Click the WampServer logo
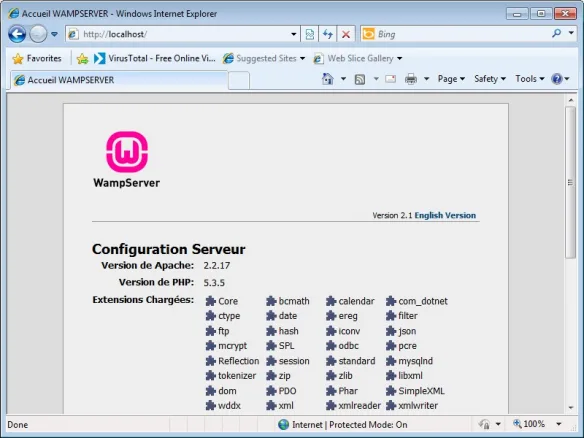 pos(127,159)
